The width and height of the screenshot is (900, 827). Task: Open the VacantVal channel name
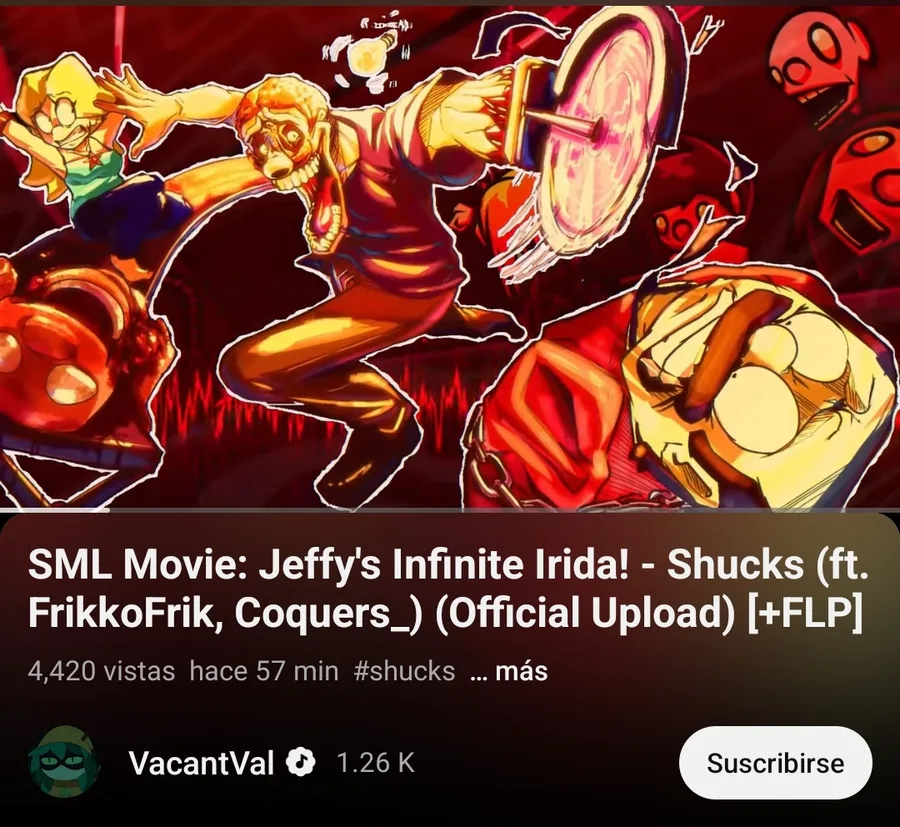tap(201, 763)
